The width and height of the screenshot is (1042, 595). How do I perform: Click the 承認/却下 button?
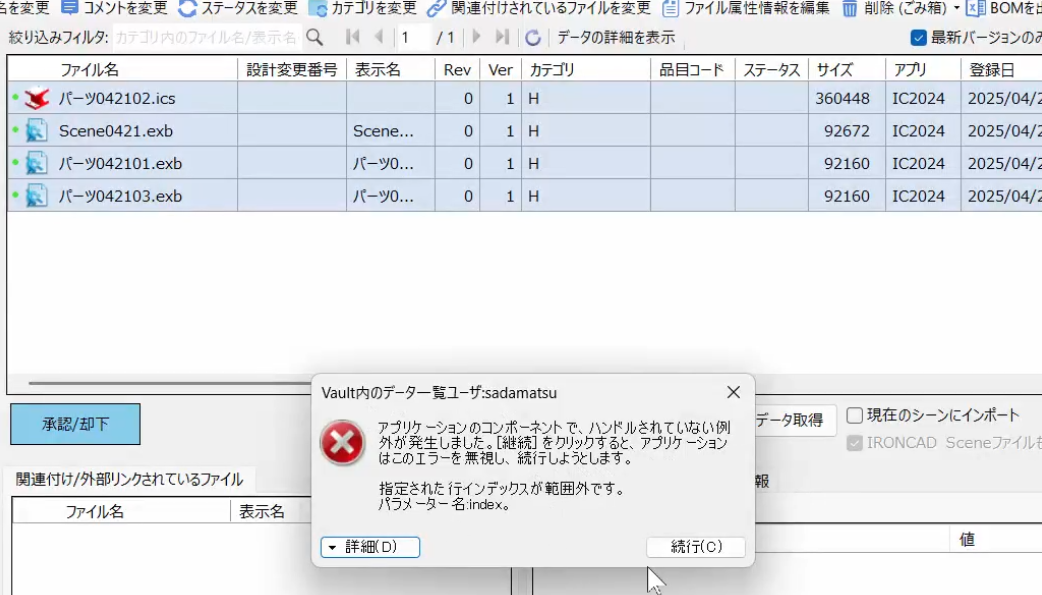[74, 424]
